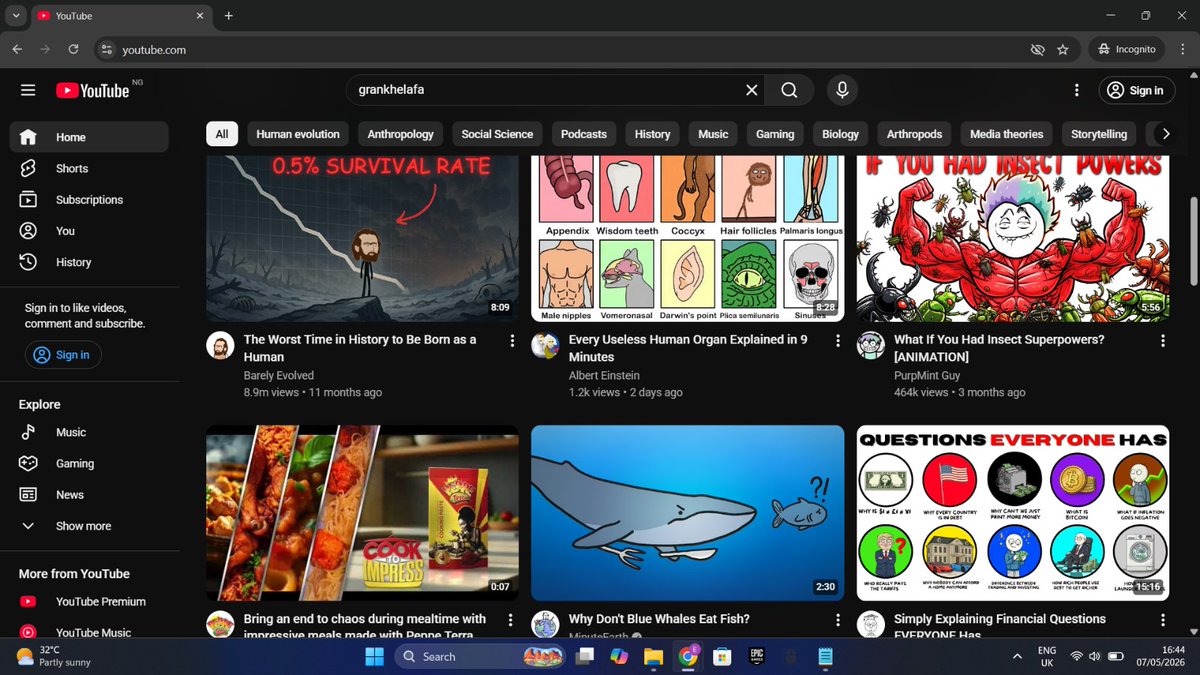This screenshot has height=675, width=1200.
Task: Start voice search with microphone
Action: [x=842, y=90]
